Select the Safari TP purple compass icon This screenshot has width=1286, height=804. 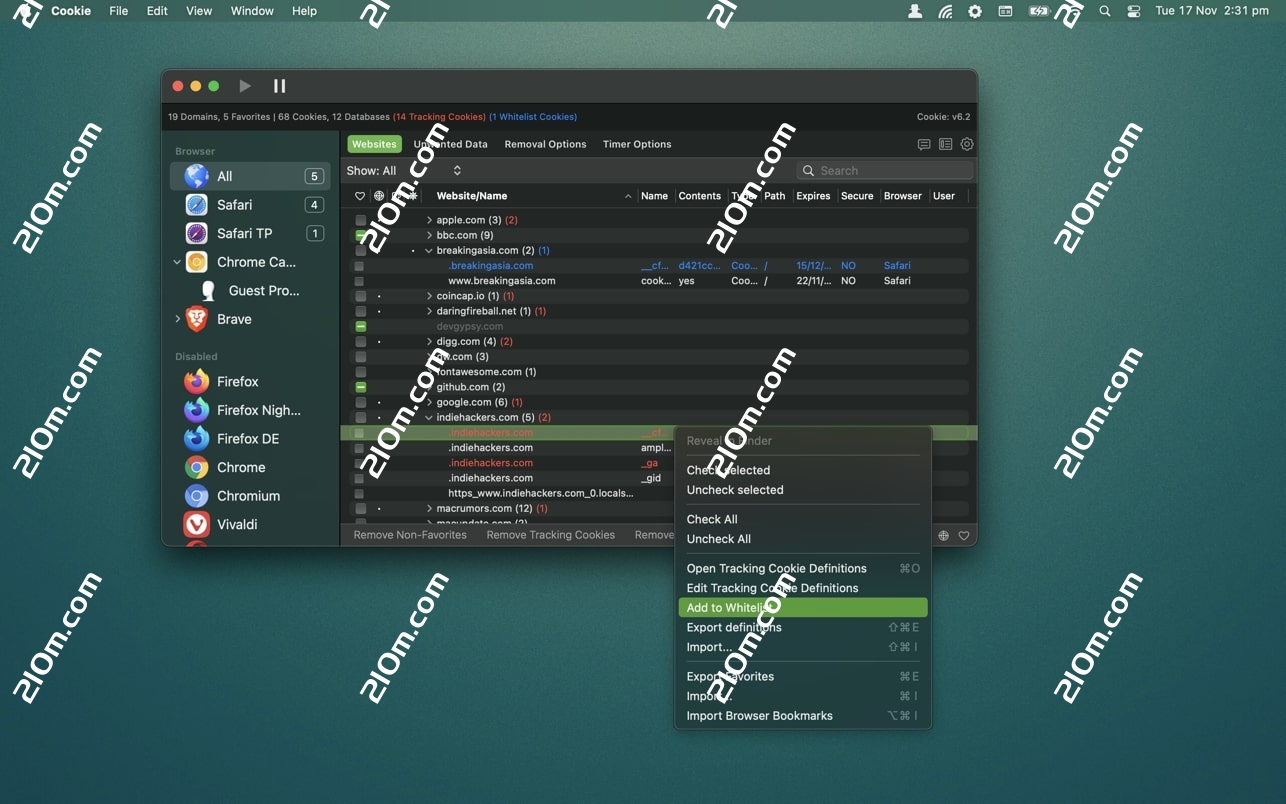click(x=197, y=233)
